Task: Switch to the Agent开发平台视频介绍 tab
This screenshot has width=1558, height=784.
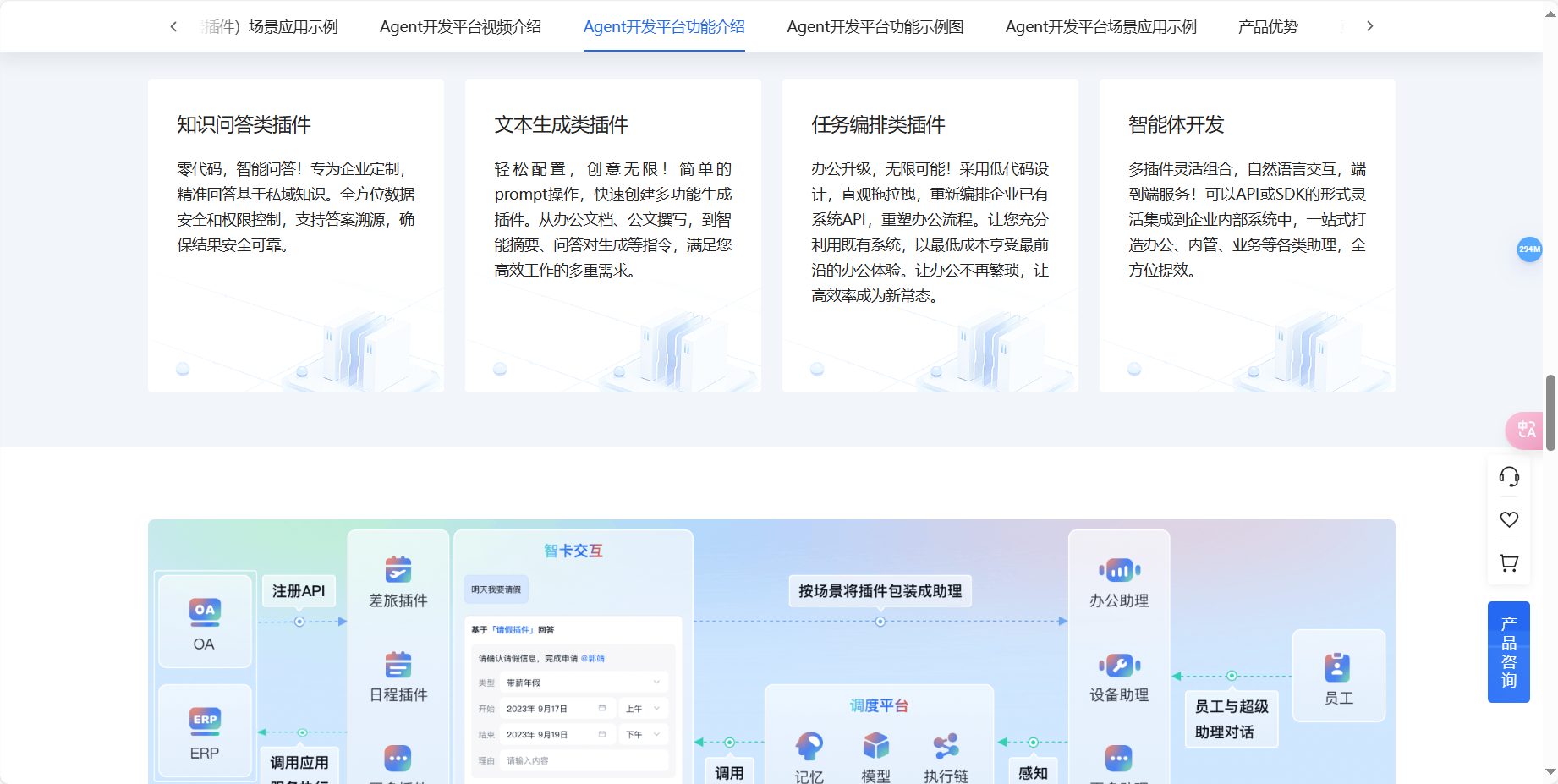Action: tap(459, 26)
